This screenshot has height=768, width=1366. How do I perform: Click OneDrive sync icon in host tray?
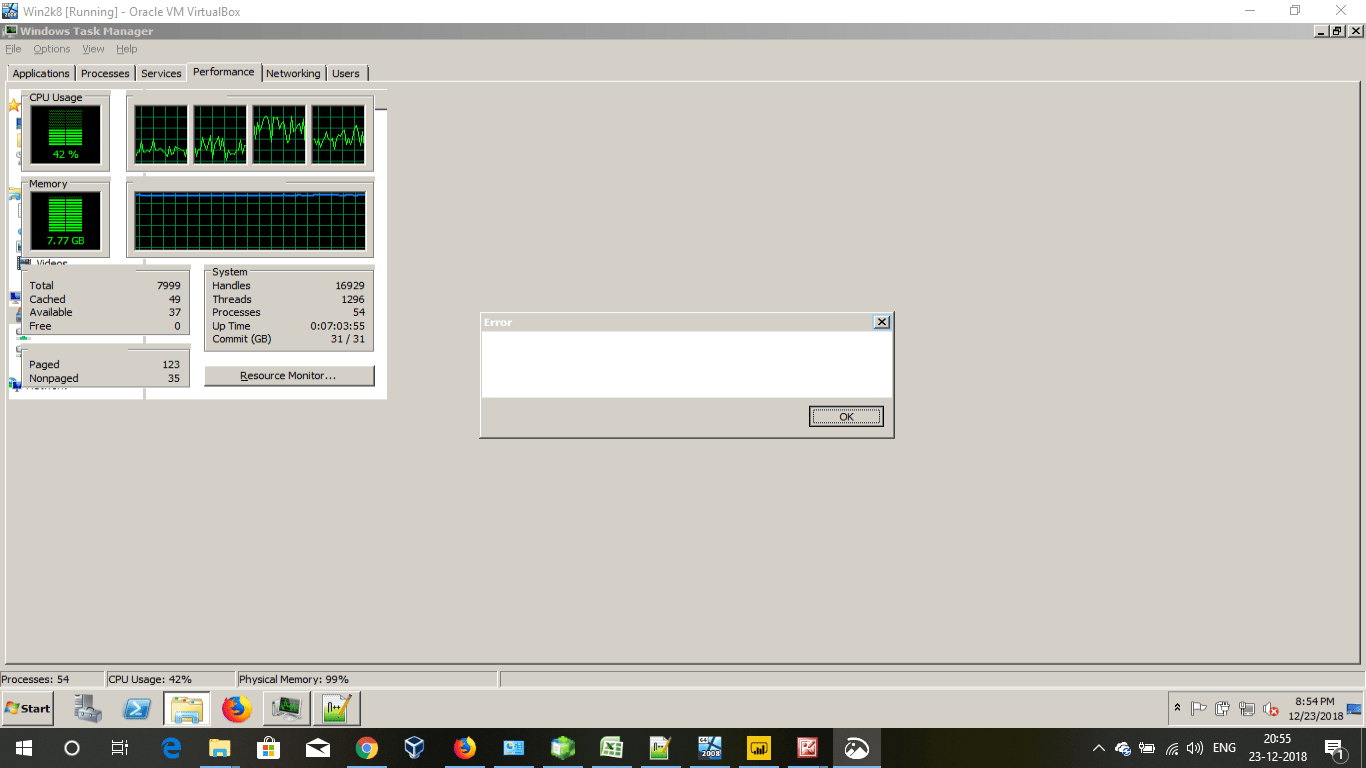(x=1122, y=748)
